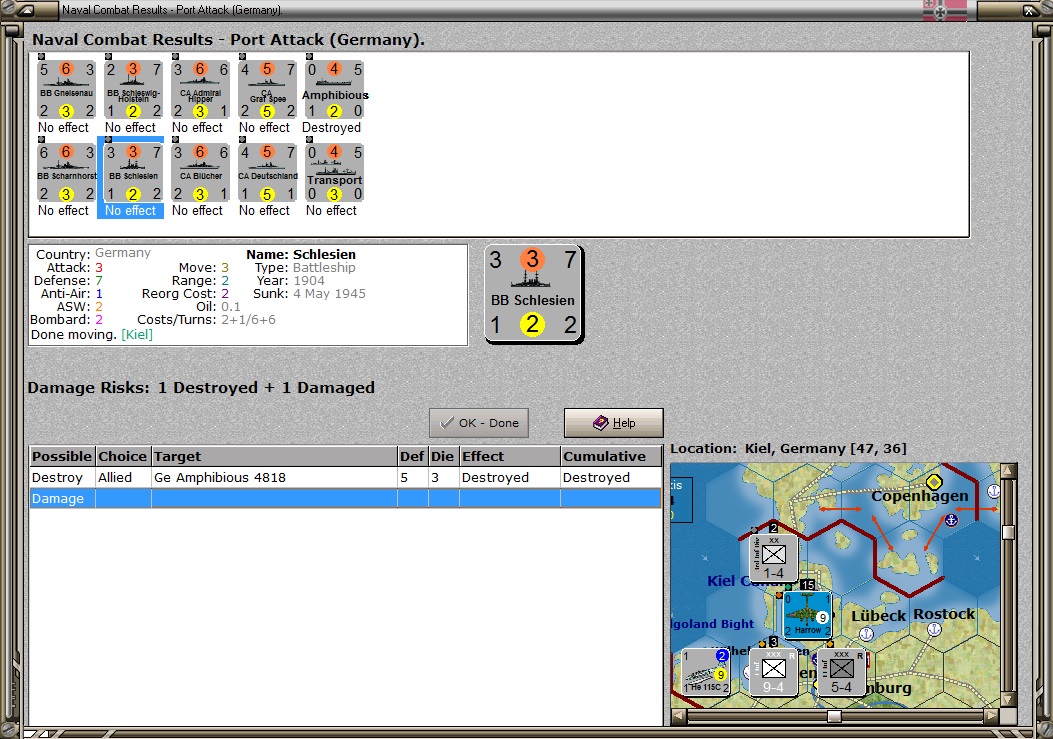Click the 9-4 infantry corps on map

774,672
